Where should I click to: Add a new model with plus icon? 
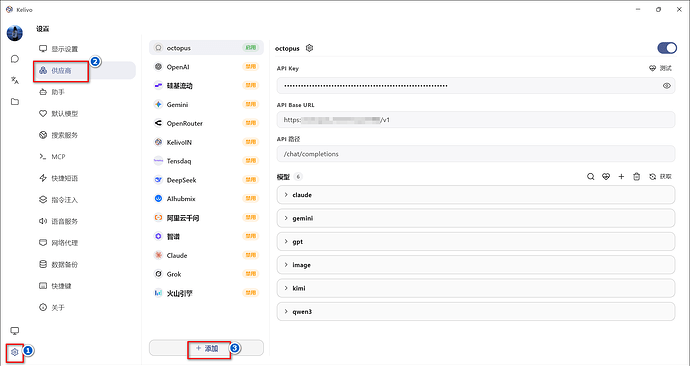621,176
